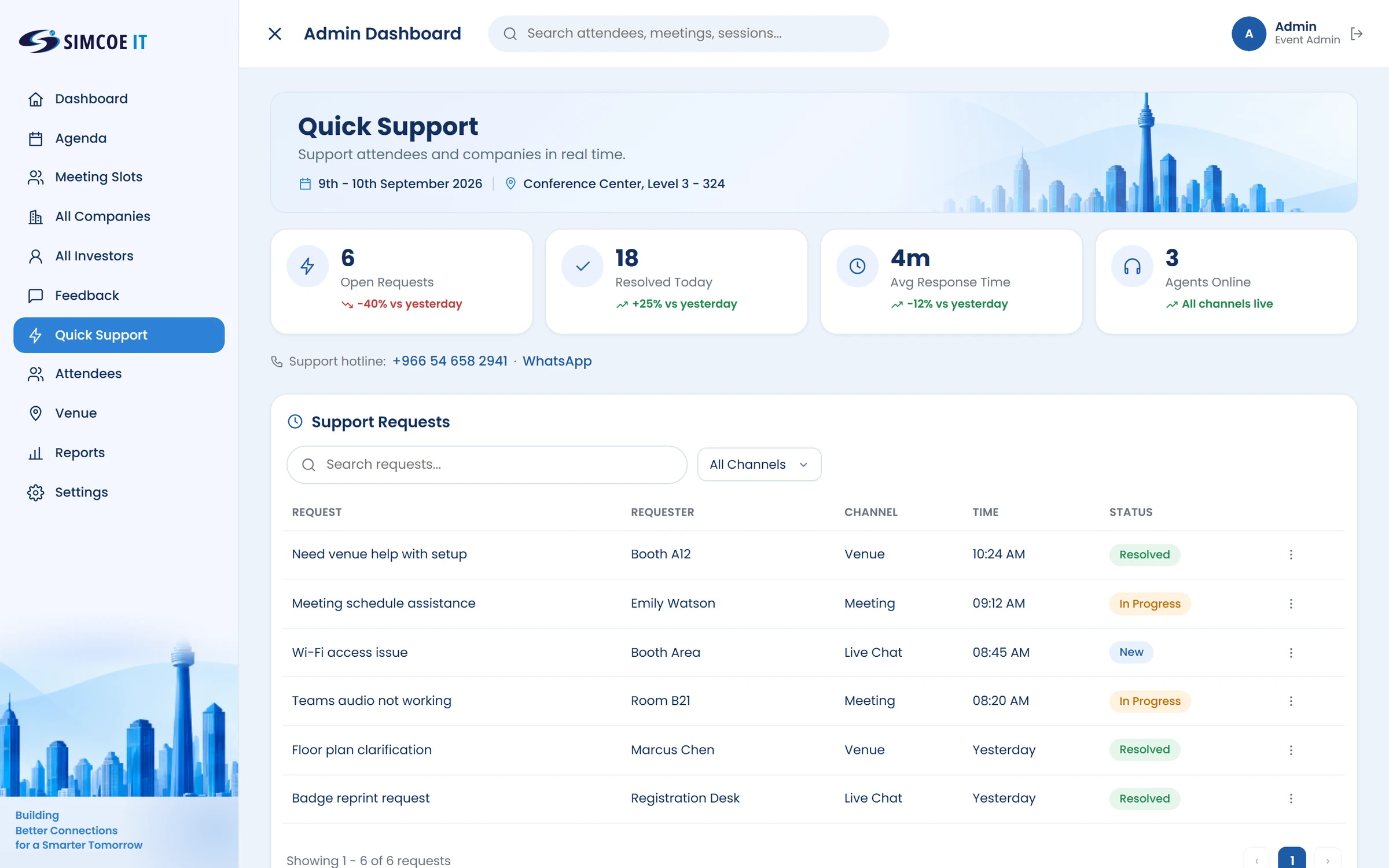This screenshot has height=868, width=1389.
Task: Open All Investors in the sidebar
Action: [x=119, y=256]
